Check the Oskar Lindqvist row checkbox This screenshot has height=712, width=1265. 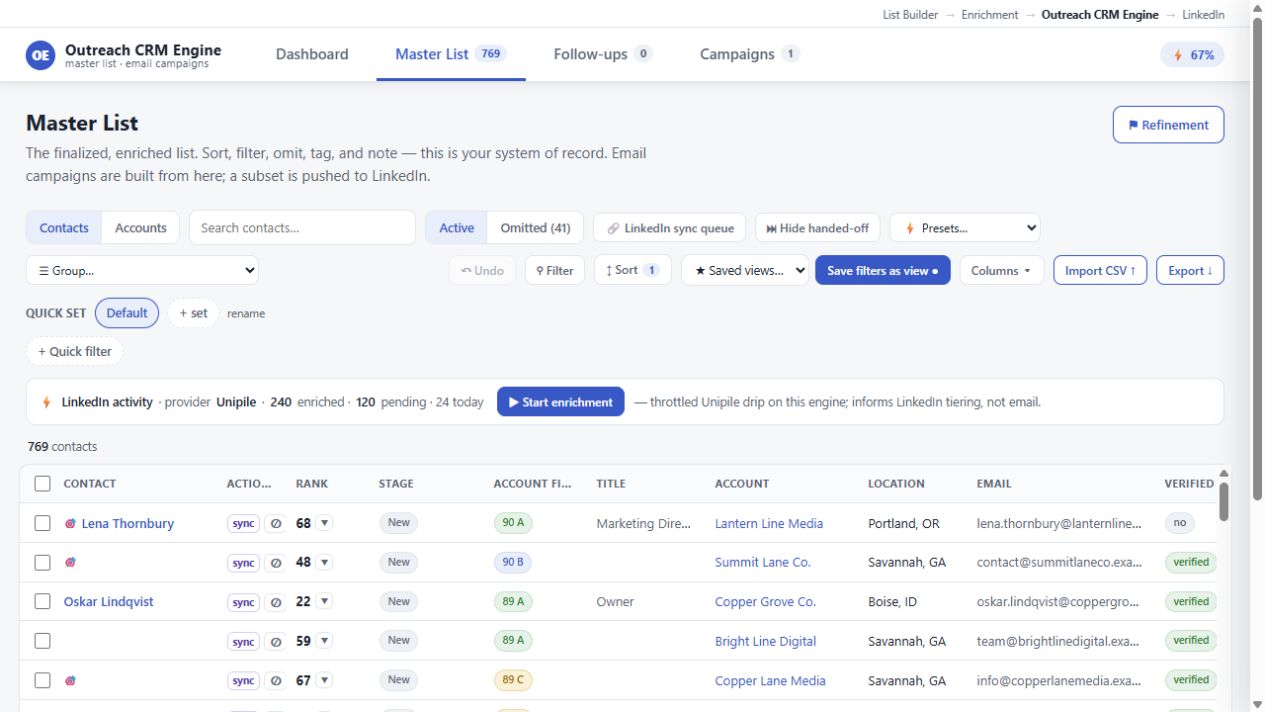click(42, 602)
